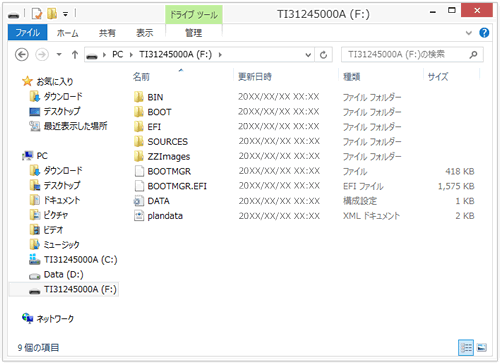Image resolution: width=500 pixels, height=363 pixels.
Task: Go forward with the forward arrow
Action: pos(42,54)
